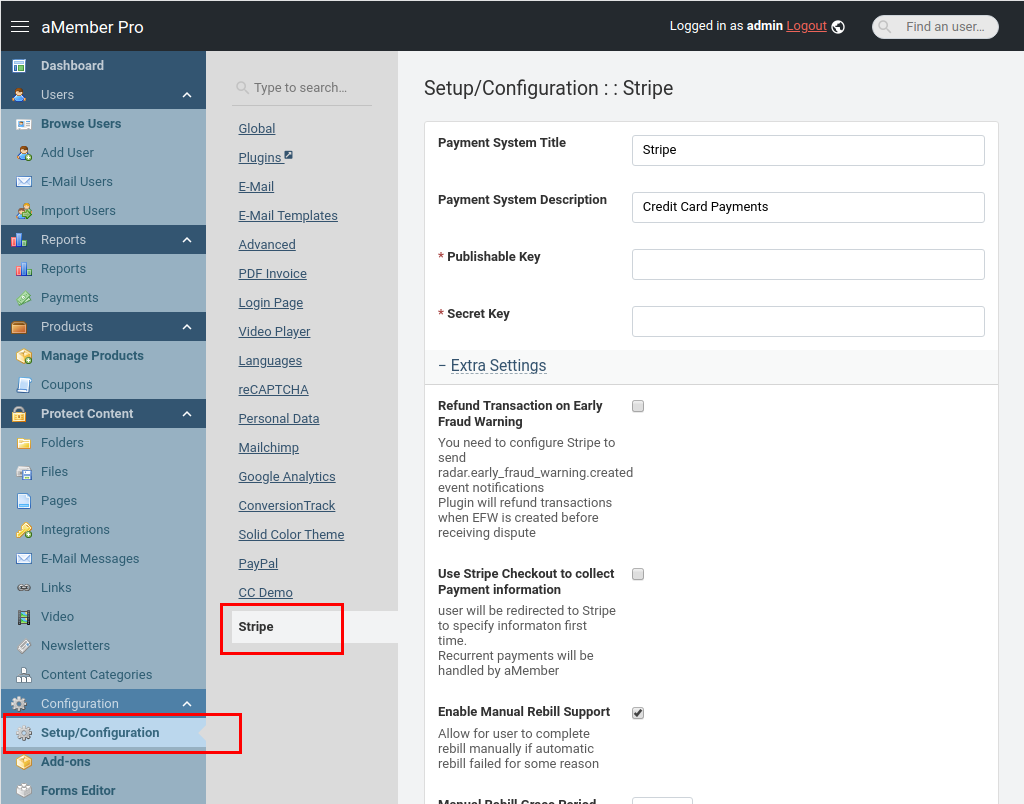Click the Find an user search box
Viewport: 1024px width, 804px height.
944,27
